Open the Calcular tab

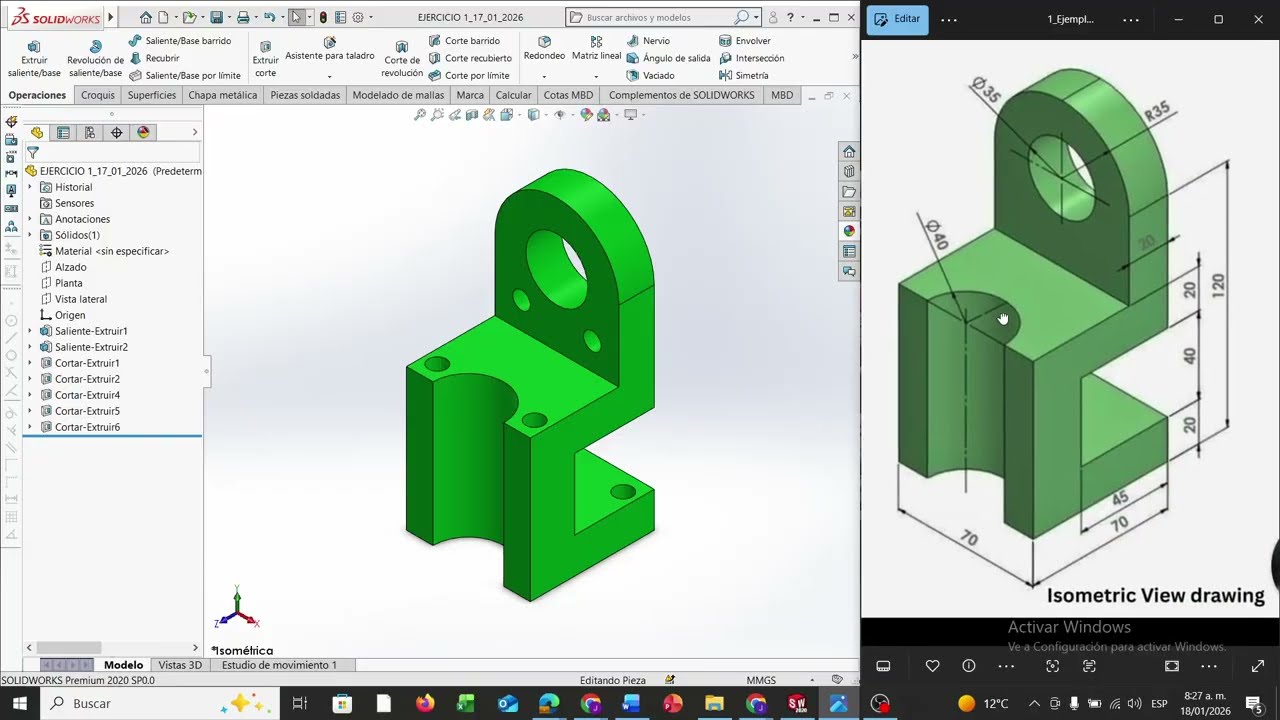(x=513, y=95)
